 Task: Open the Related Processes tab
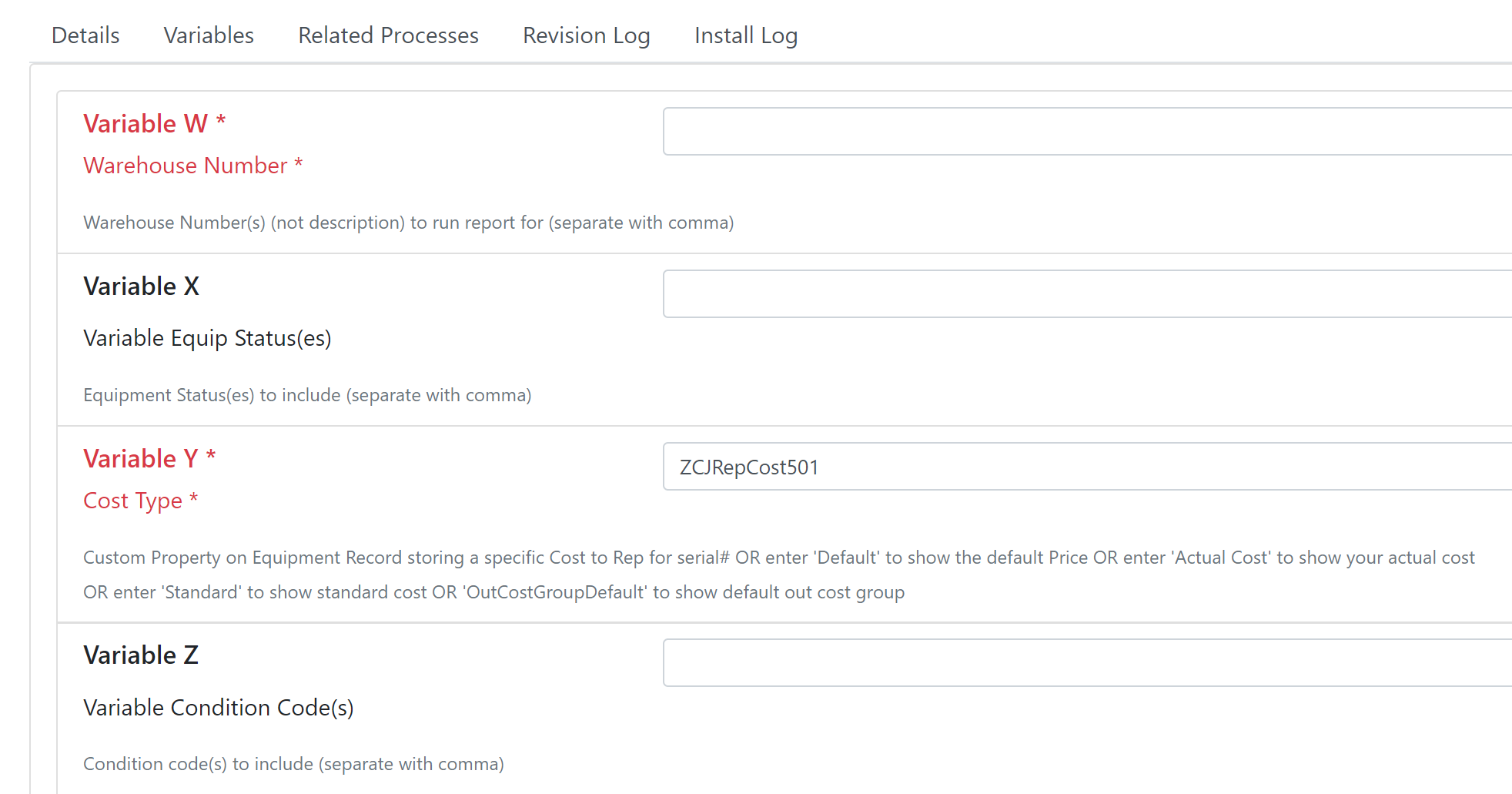pyautogui.click(x=388, y=35)
